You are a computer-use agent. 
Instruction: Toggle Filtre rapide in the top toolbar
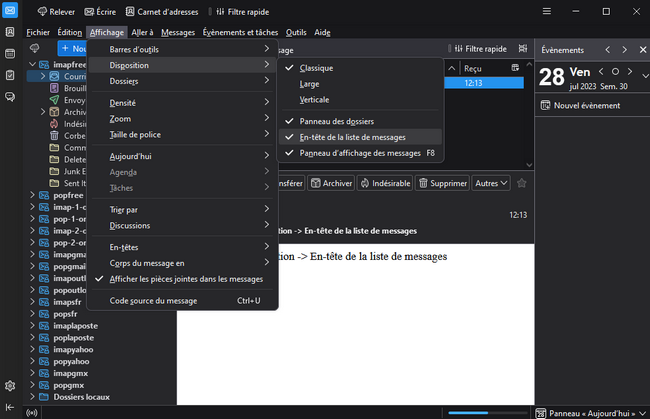tap(243, 12)
